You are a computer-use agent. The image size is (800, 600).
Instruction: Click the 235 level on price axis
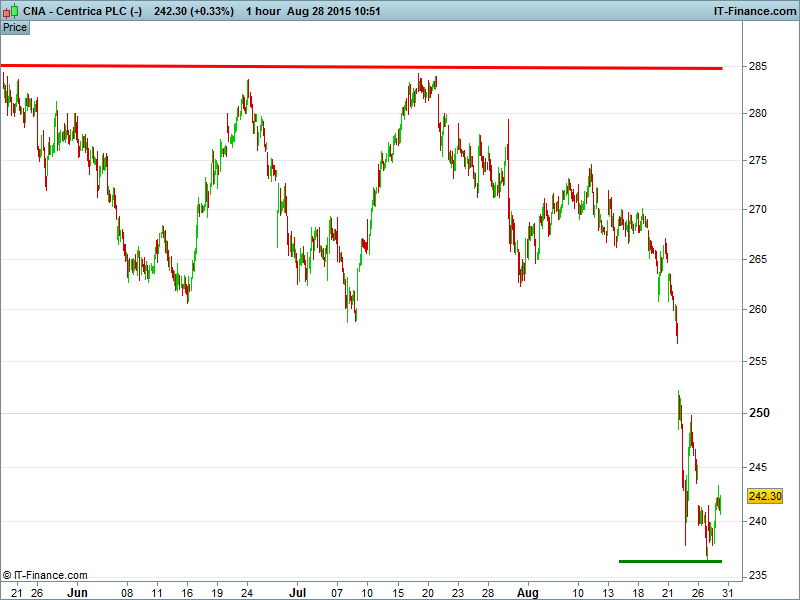point(758,575)
